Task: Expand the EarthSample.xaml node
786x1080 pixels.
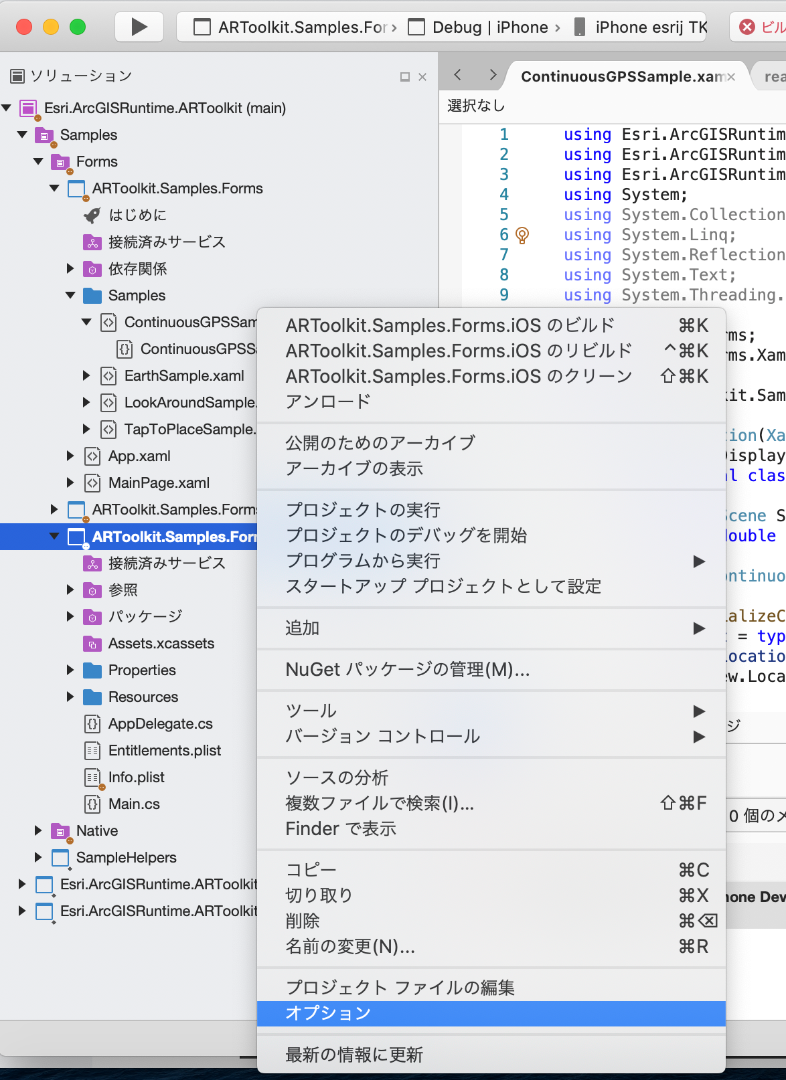Action: pyautogui.click(x=86, y=376)
